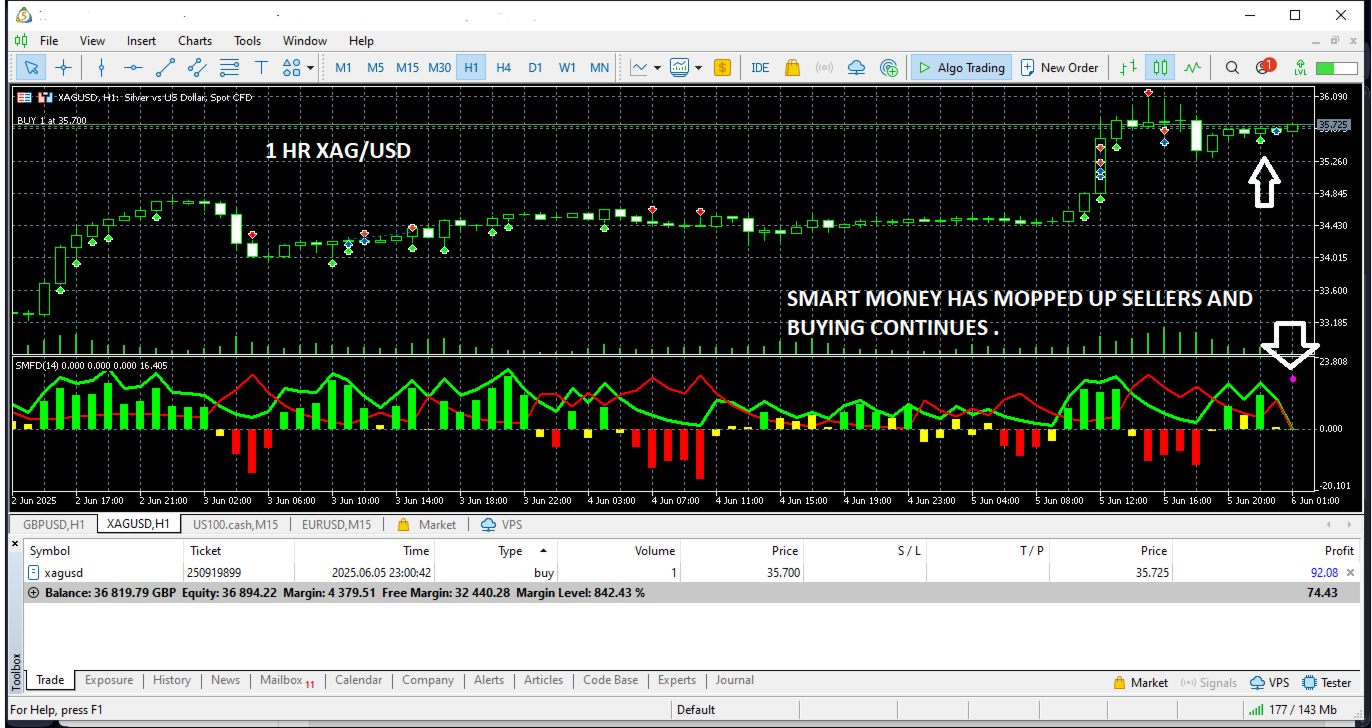Activate the crosshair tool
Screen dimensions: 1372x728
tap(63, 68)
